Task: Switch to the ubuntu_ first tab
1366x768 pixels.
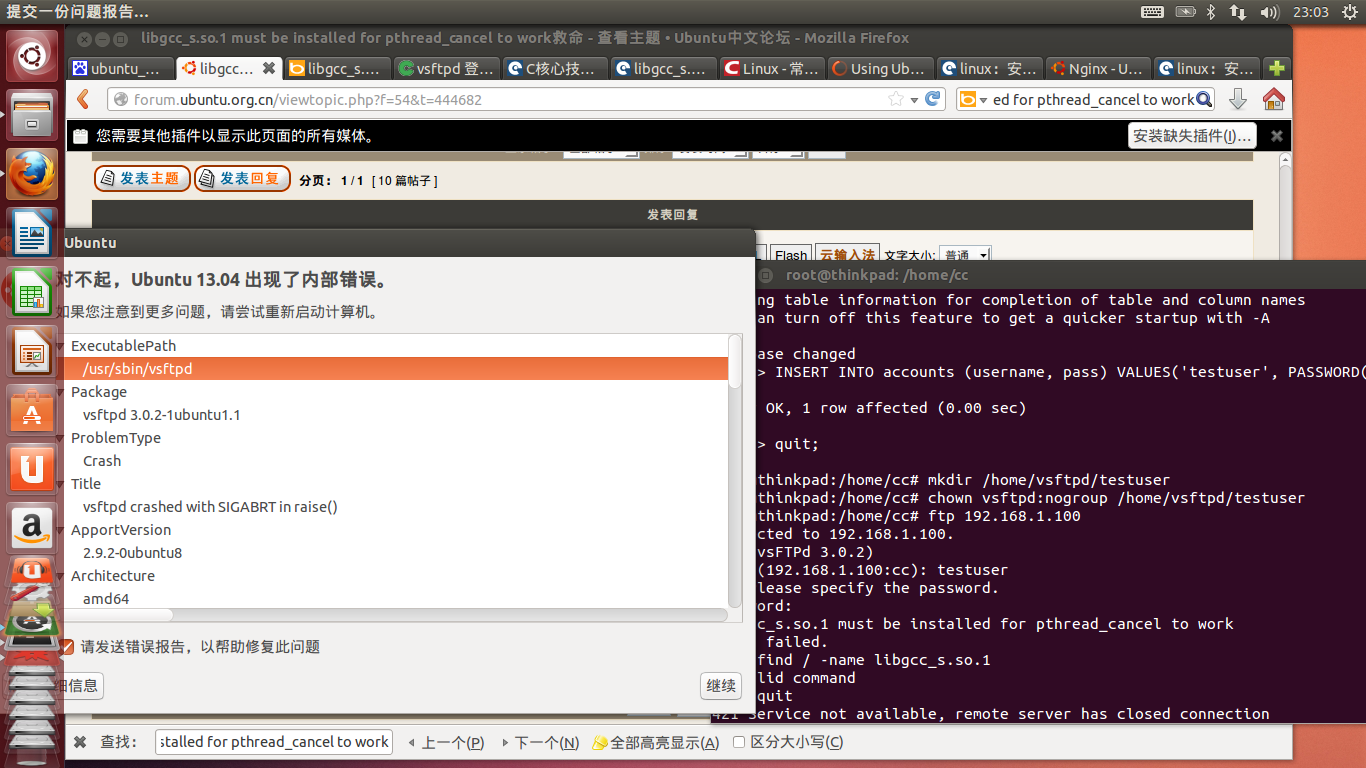Action: [120, 69]
